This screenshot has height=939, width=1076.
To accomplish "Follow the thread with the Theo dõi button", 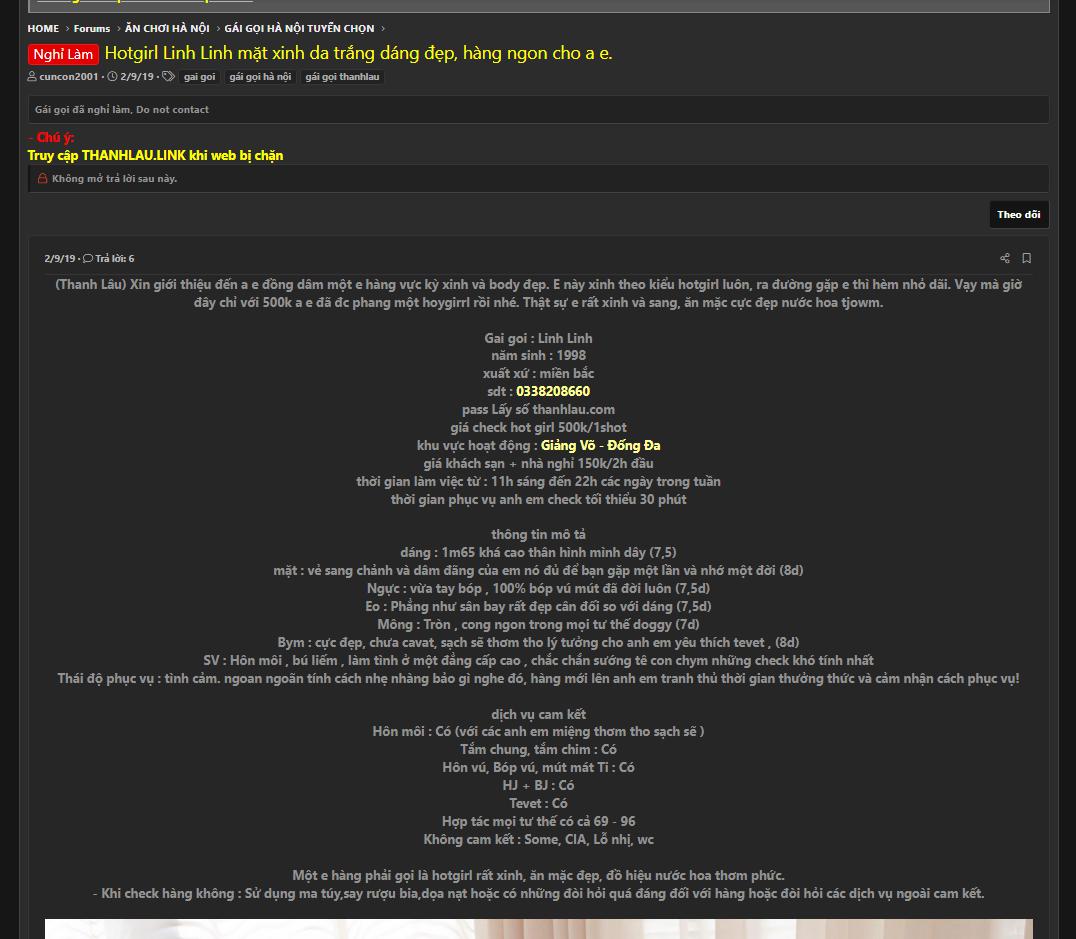I will pyautogui.click(x=1018, y=214).
